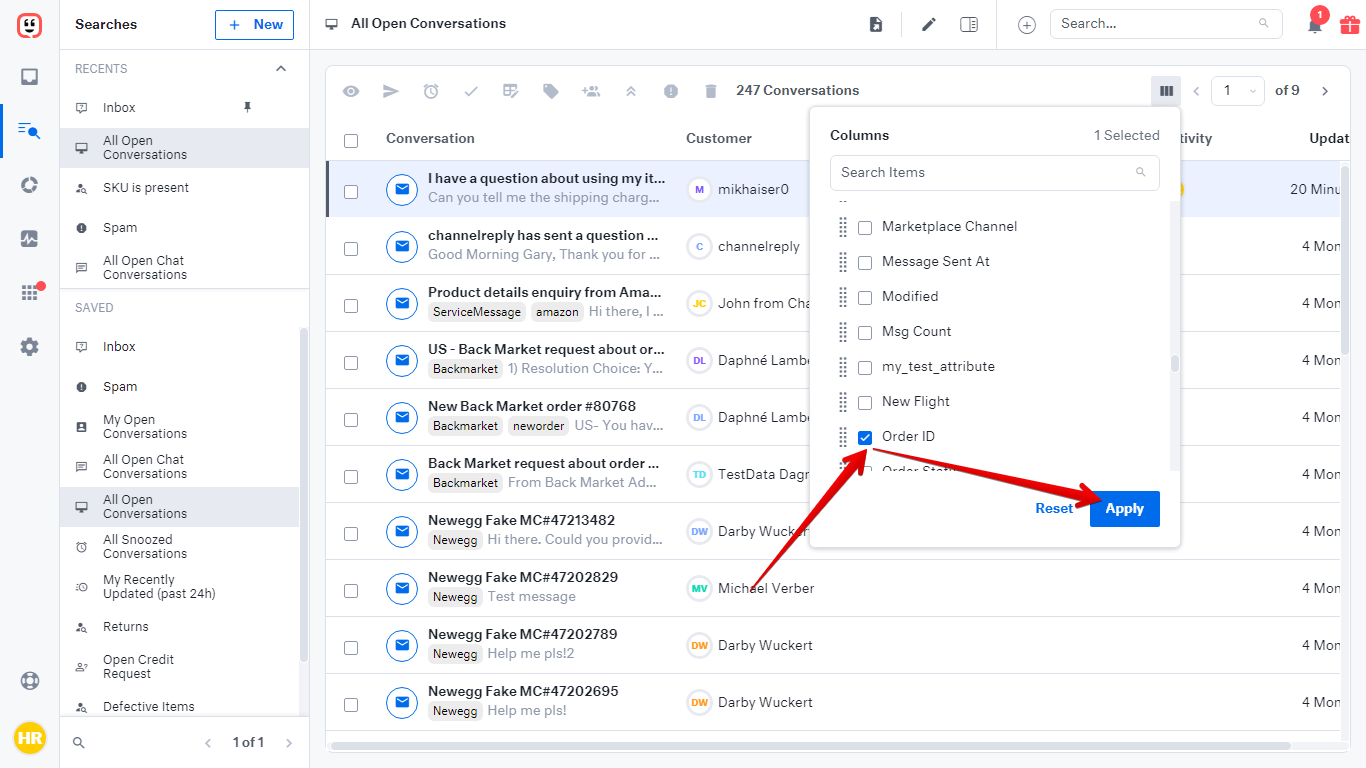The height and width of the screenshot is (768, 1366).
Task: Open the Settings gear in left rail
Action: (x=29, y=347)
